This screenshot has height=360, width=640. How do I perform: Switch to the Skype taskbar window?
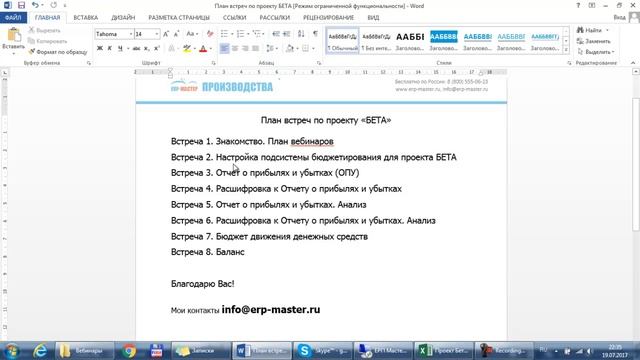pyautogui.click(x=322, y=351)
